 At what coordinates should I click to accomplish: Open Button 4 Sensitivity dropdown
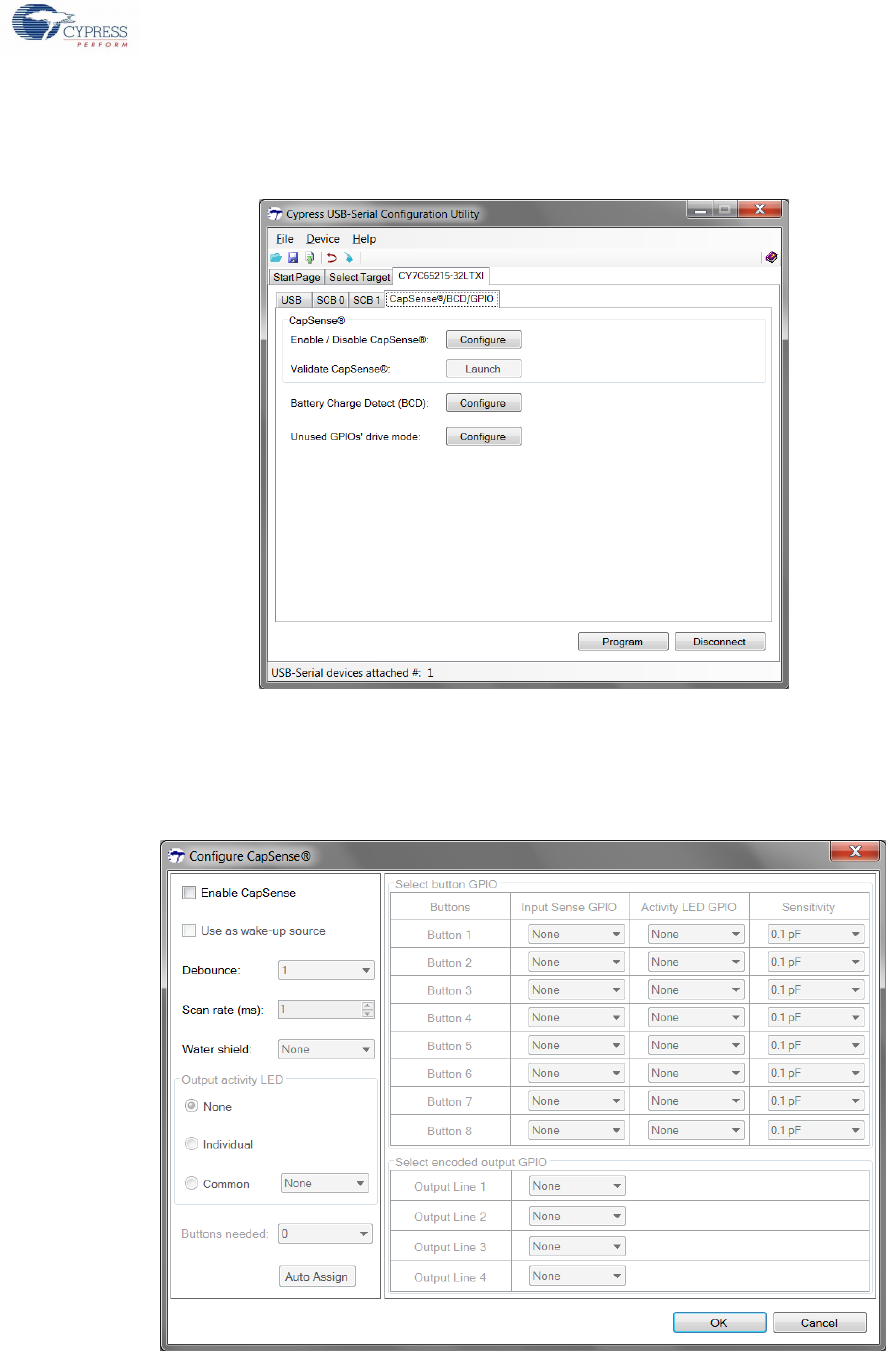click(816, 1018)
